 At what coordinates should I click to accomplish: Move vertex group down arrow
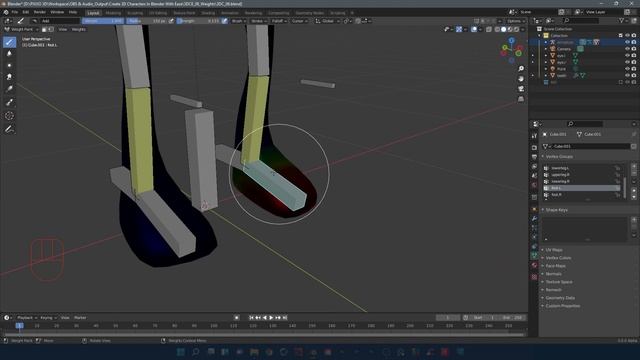[x=634, y=197]
